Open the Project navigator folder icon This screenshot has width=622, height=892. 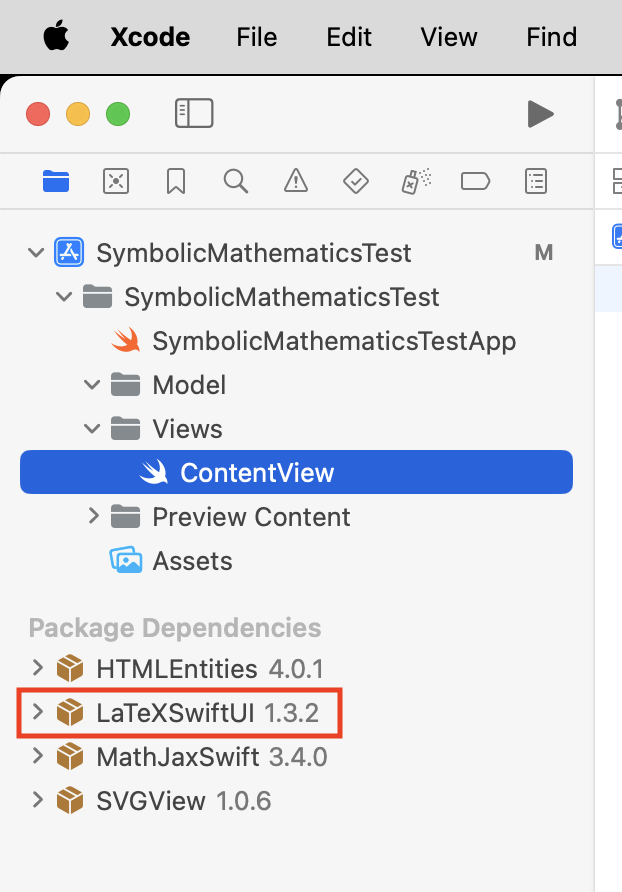coord(56,181)
